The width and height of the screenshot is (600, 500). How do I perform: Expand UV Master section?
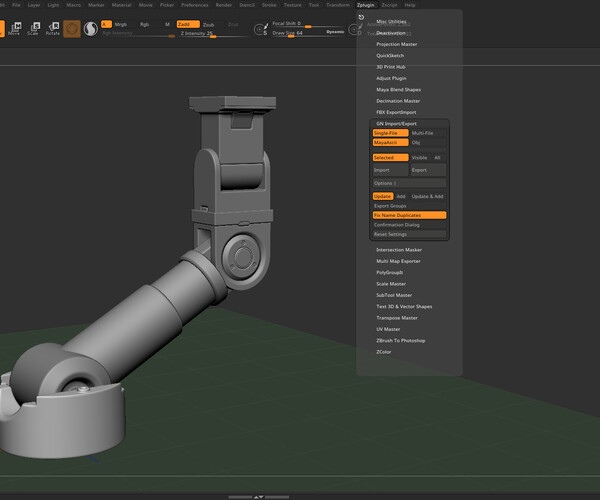pyautogui.click(x=388, y=329)
